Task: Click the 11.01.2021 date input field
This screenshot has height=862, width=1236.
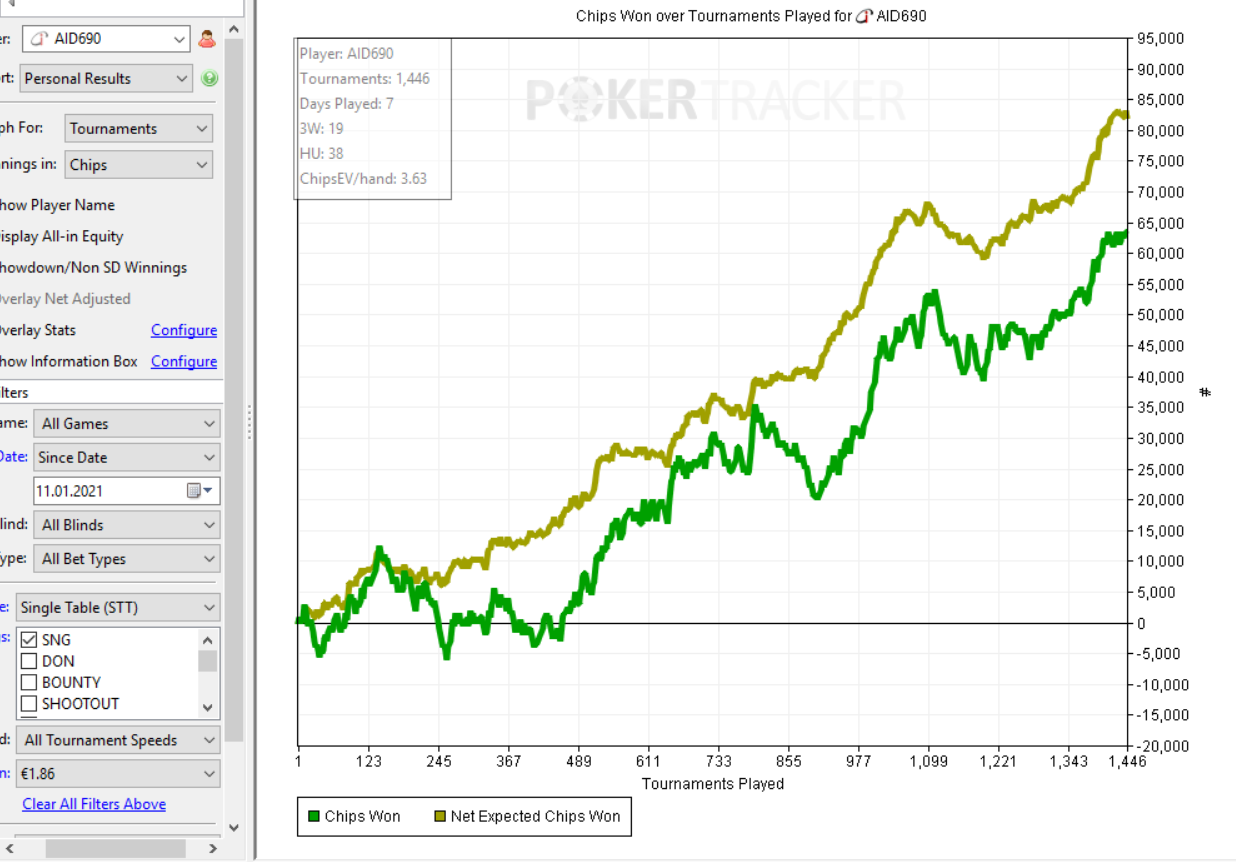Action: tap(108, 491)
